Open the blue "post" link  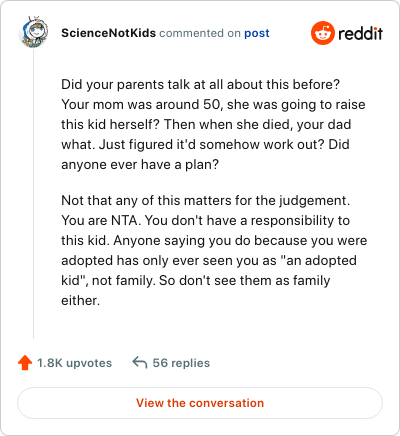(x=257, y=33)
